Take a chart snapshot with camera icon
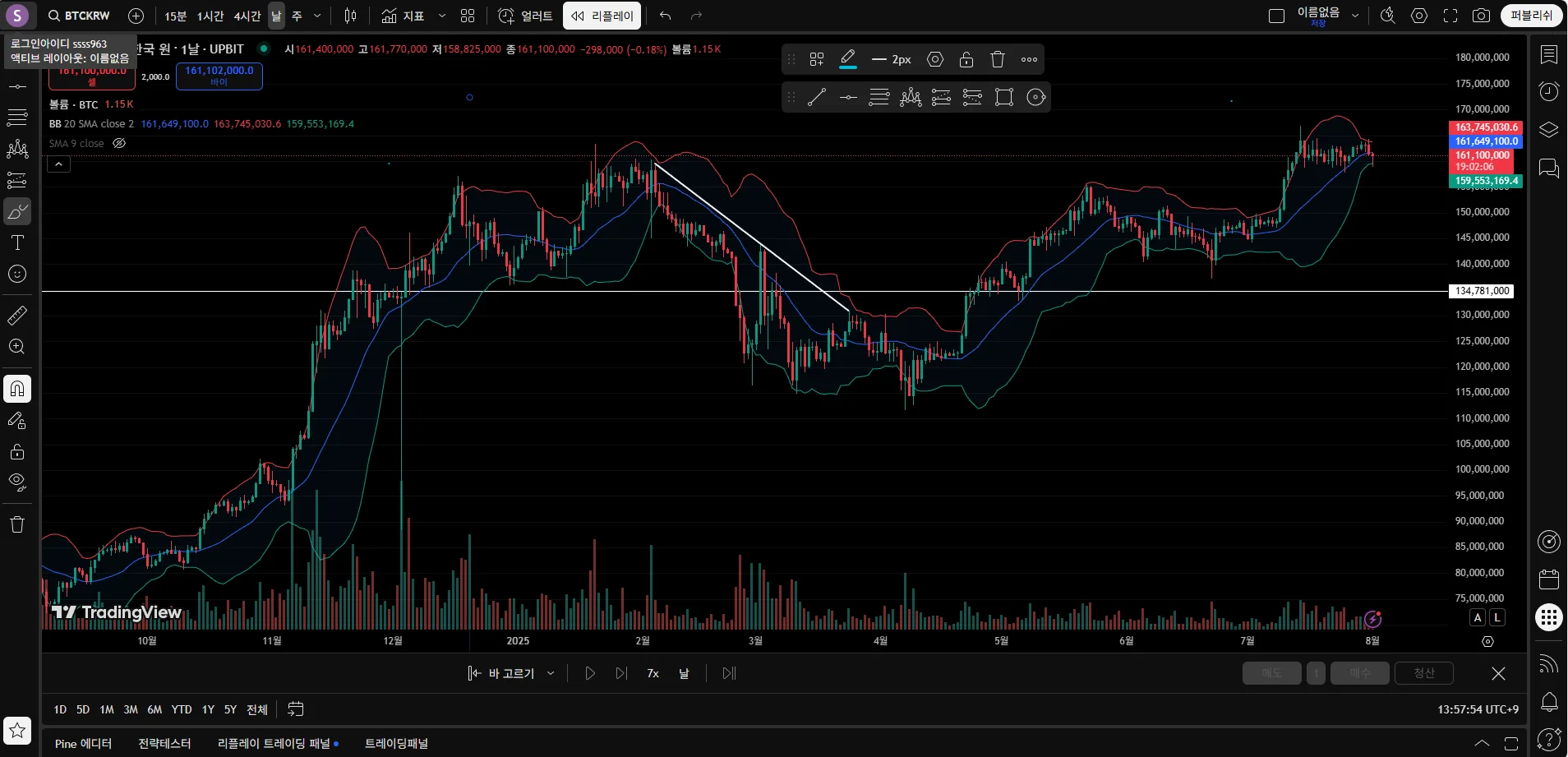This screenshot has width=1568, height=757. [x=1481, y=16]
